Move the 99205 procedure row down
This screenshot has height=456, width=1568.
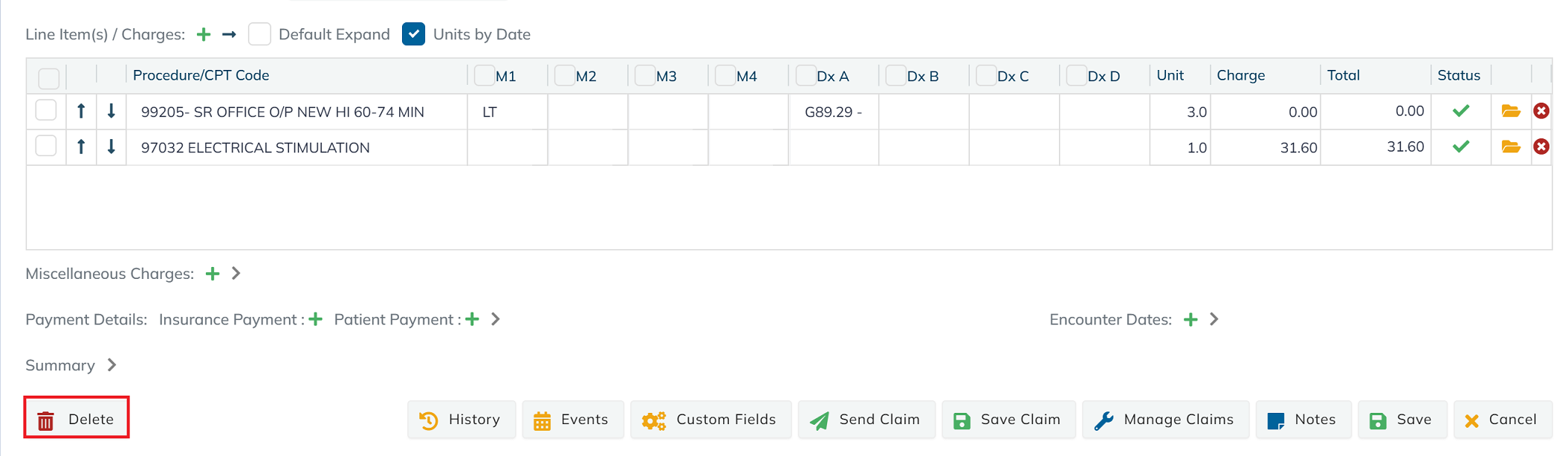click(111, 112)
